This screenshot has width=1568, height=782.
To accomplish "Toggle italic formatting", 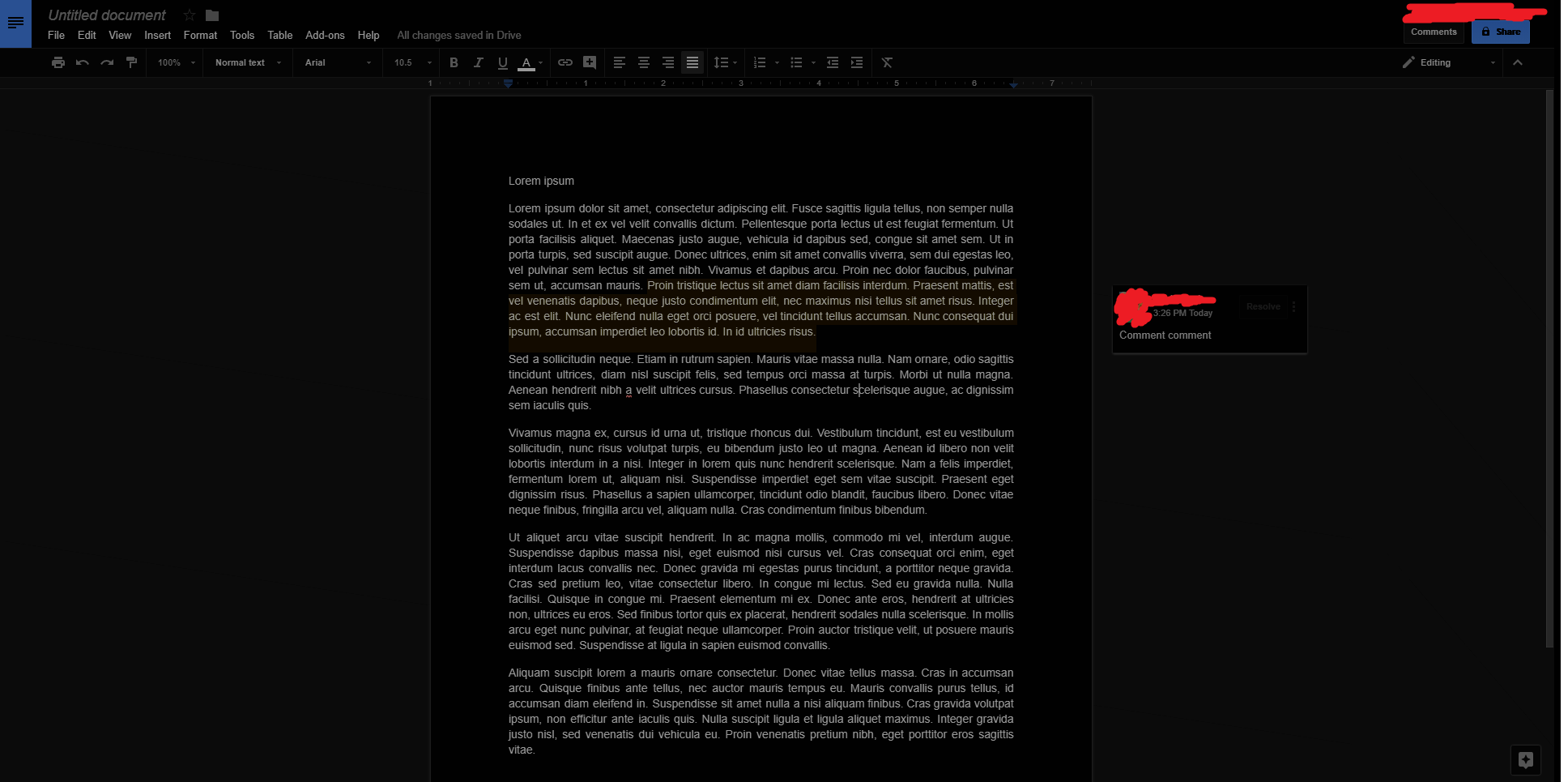I will 478,62.
